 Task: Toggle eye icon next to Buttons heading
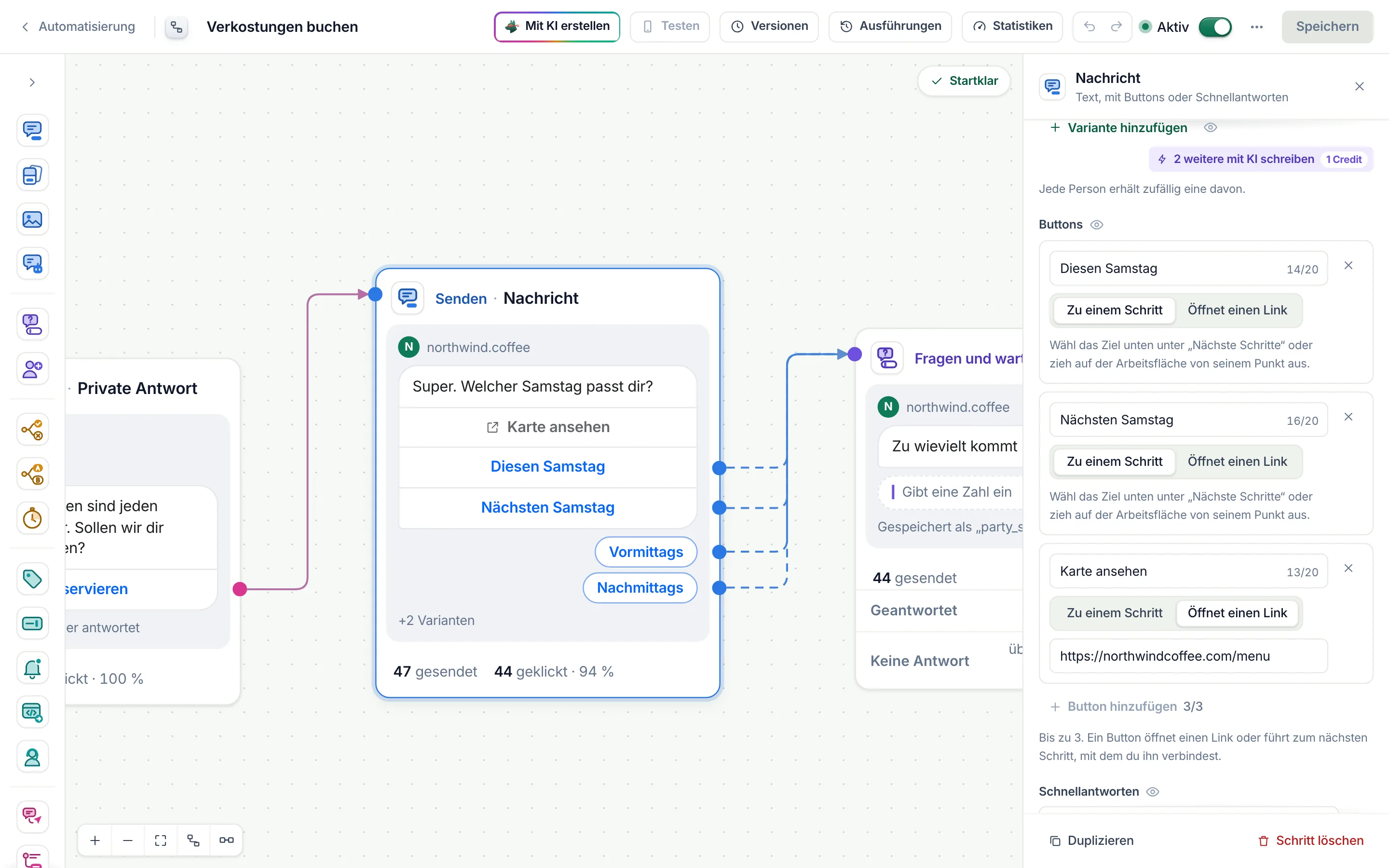click(1096, 224)
